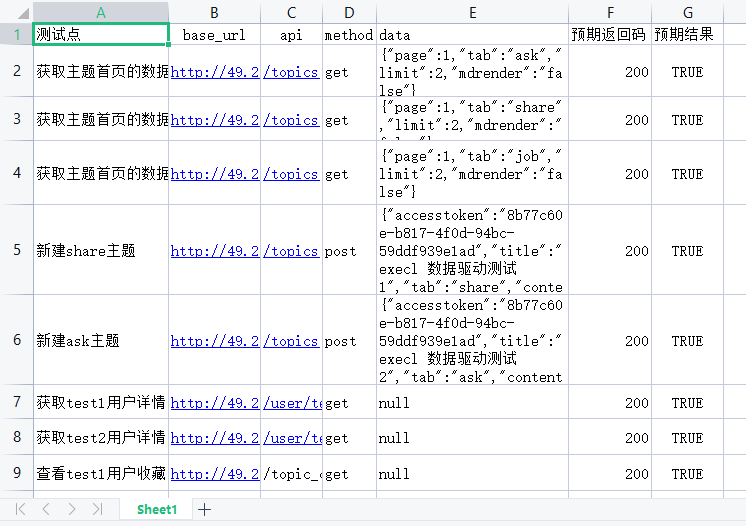Select the 预期返回码 header cell
The height and width of the screenshot is (526, 746).
tap(610, 34)
